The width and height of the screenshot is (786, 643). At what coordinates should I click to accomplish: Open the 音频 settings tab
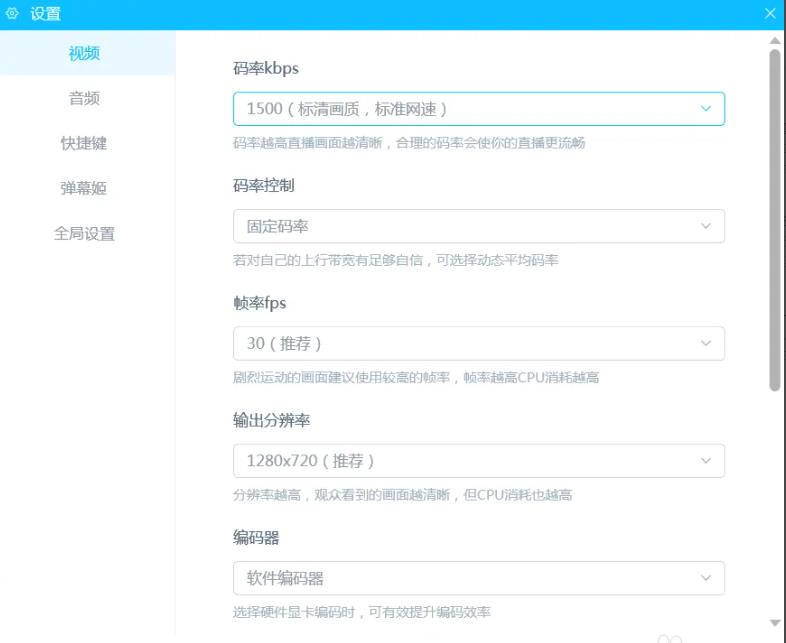coord(84,99)
